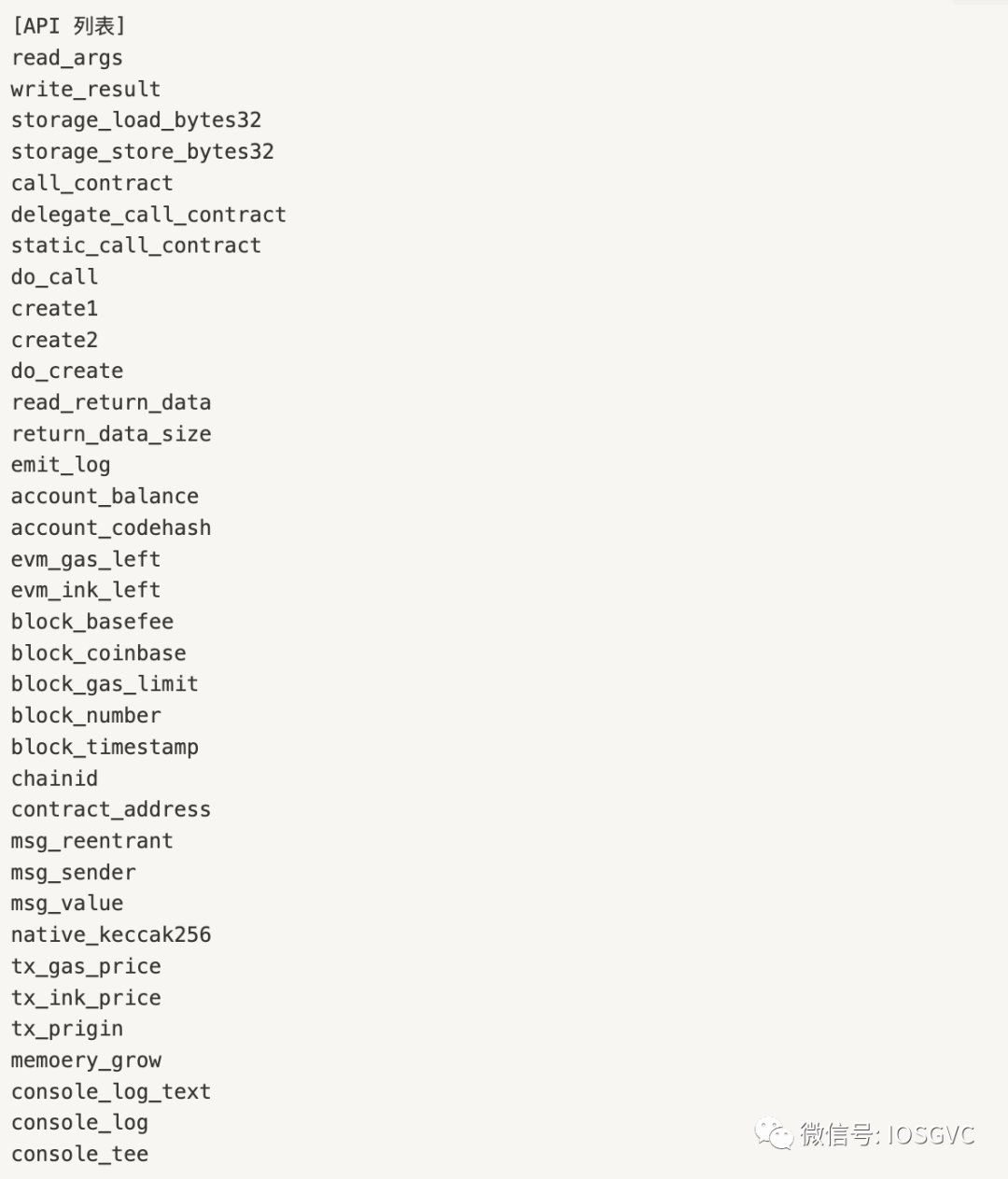
Task: Click the [API 列表] heading
Action: click(x=68, y=26)
